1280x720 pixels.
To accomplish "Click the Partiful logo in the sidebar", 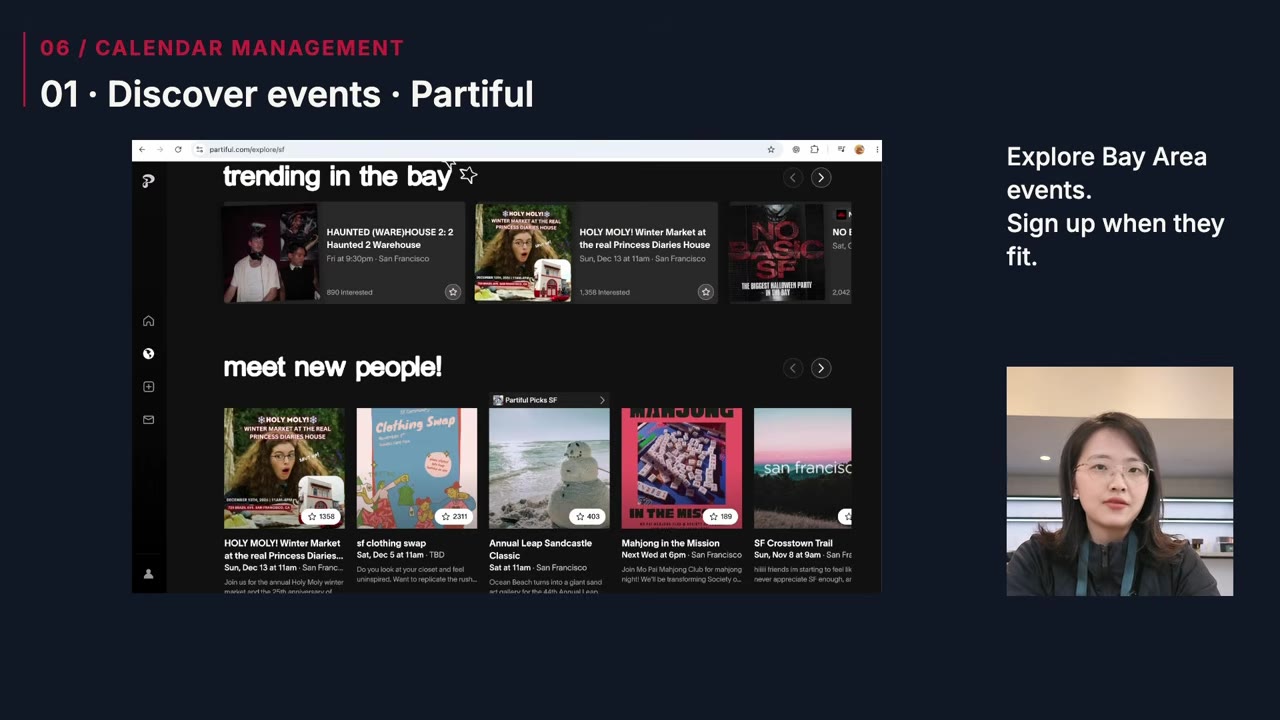I will [148, 181].
